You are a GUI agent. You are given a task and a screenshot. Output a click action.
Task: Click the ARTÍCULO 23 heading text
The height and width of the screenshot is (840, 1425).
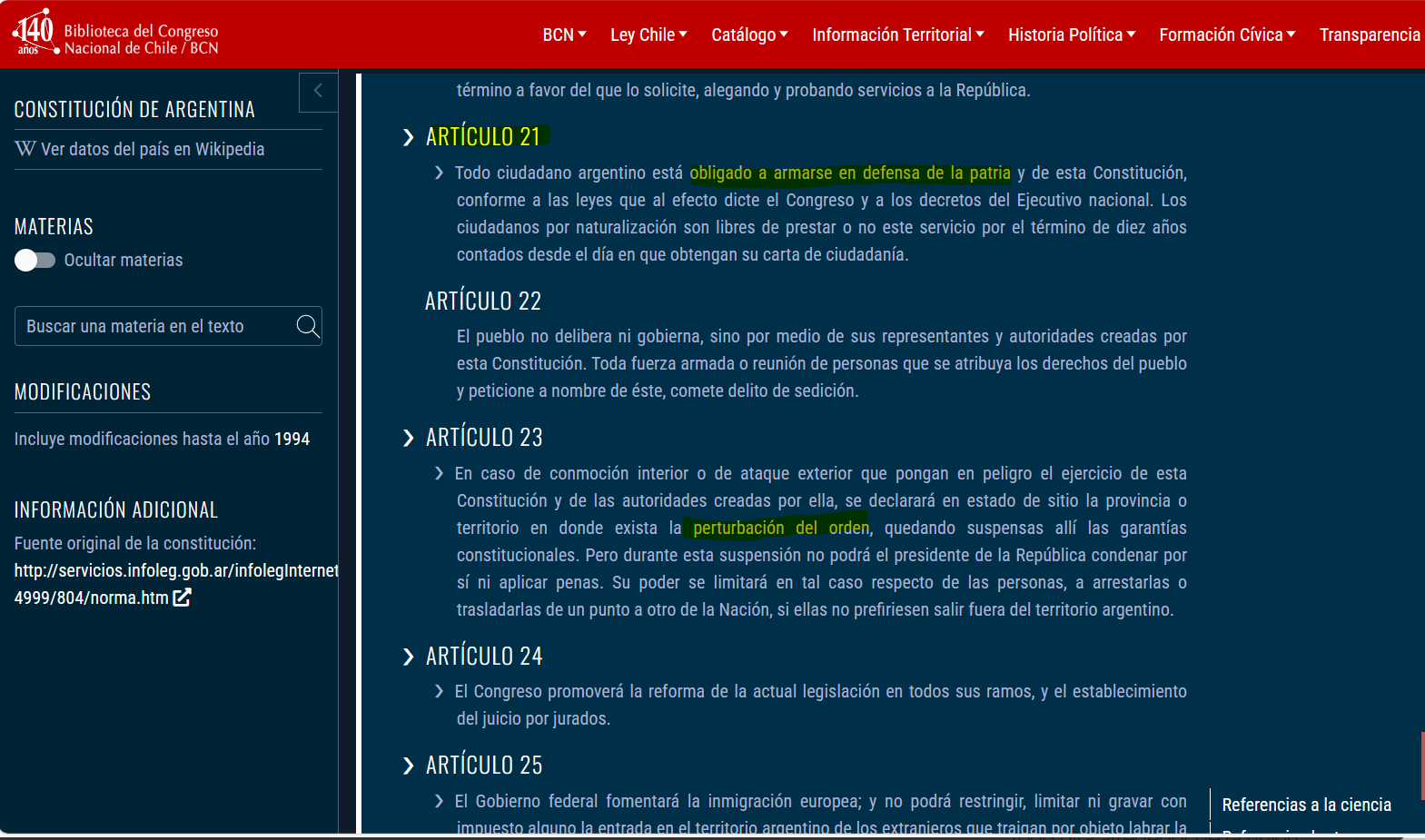point(484,438)
